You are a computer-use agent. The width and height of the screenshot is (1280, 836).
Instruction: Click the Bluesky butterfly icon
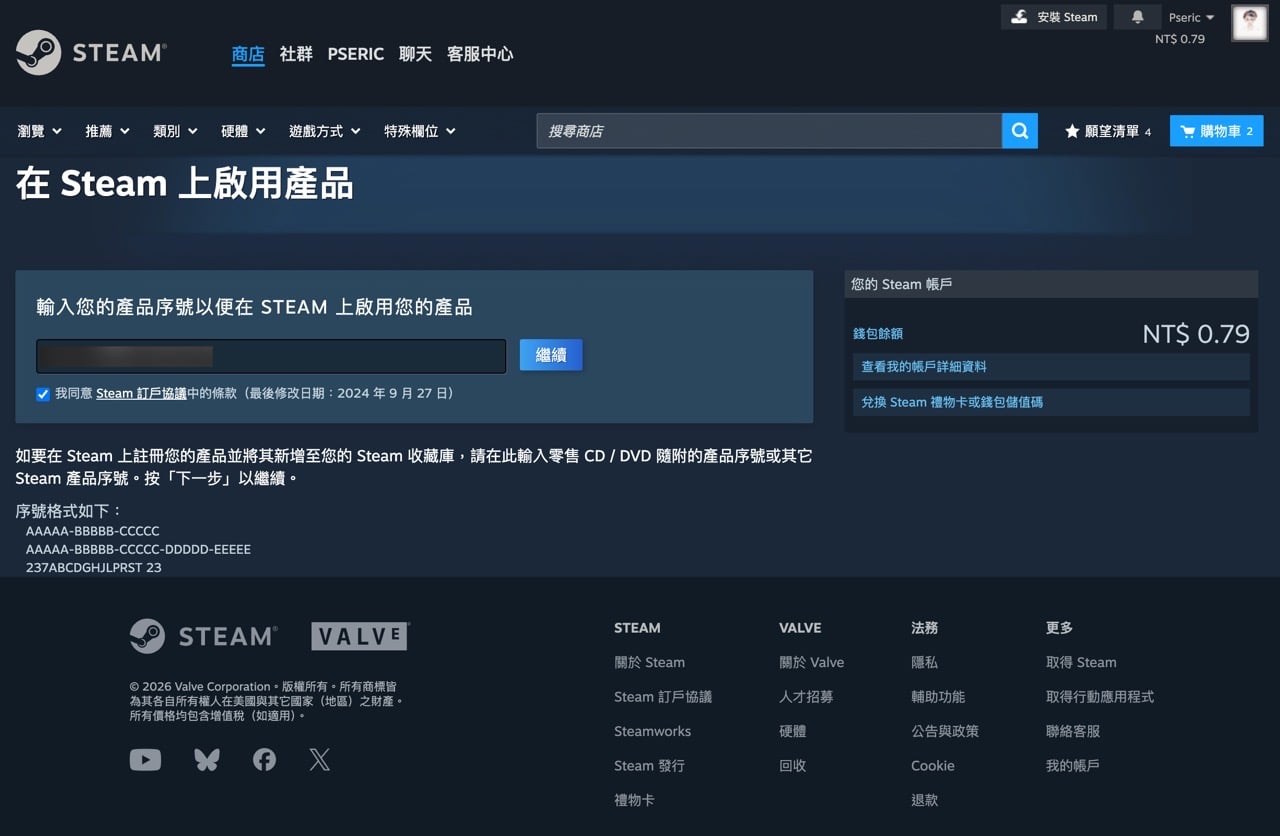207,760
